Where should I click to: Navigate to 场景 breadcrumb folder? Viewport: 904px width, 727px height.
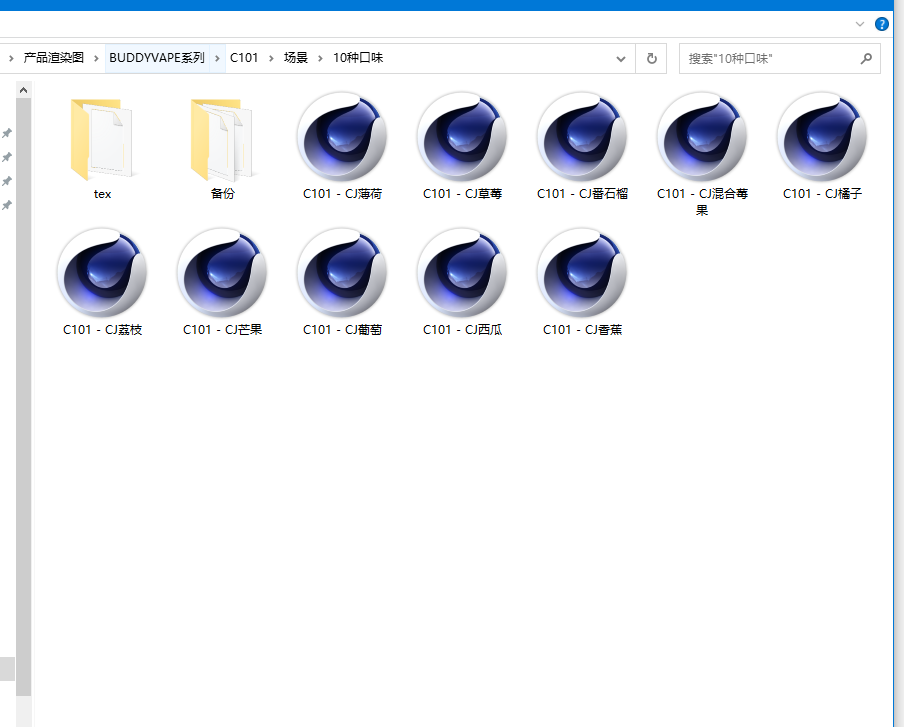click(x=296, y=58)
